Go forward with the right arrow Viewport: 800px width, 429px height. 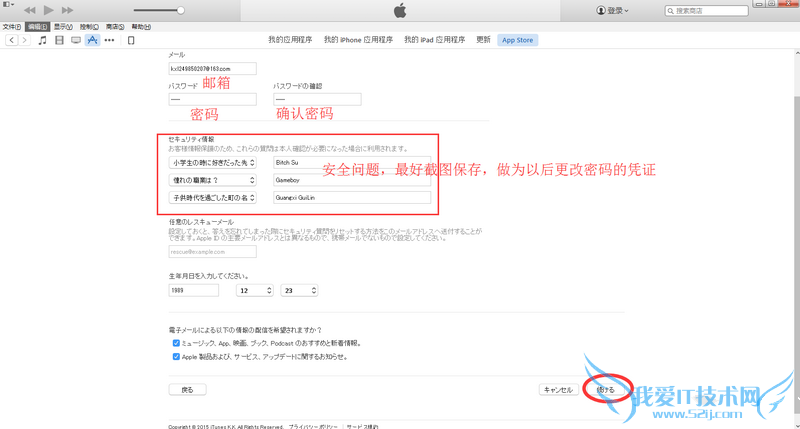24,40
